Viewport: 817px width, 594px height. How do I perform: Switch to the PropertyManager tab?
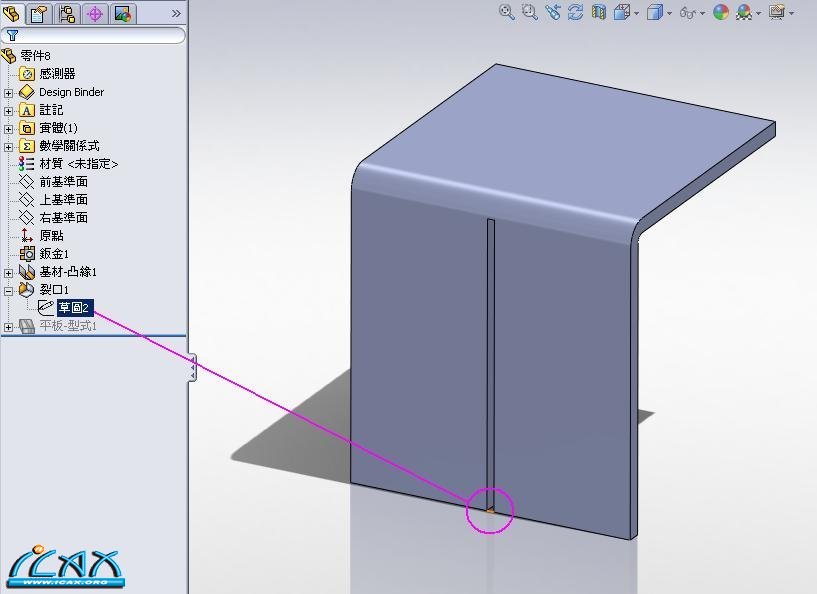[x=39, y=14]
